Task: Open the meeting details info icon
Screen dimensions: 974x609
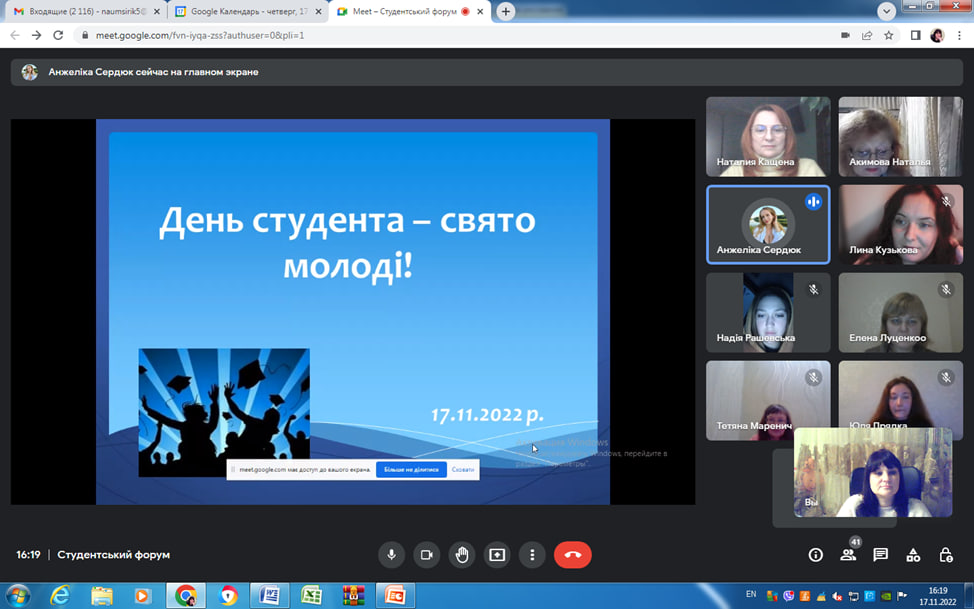Action: (x=815, y=555)
